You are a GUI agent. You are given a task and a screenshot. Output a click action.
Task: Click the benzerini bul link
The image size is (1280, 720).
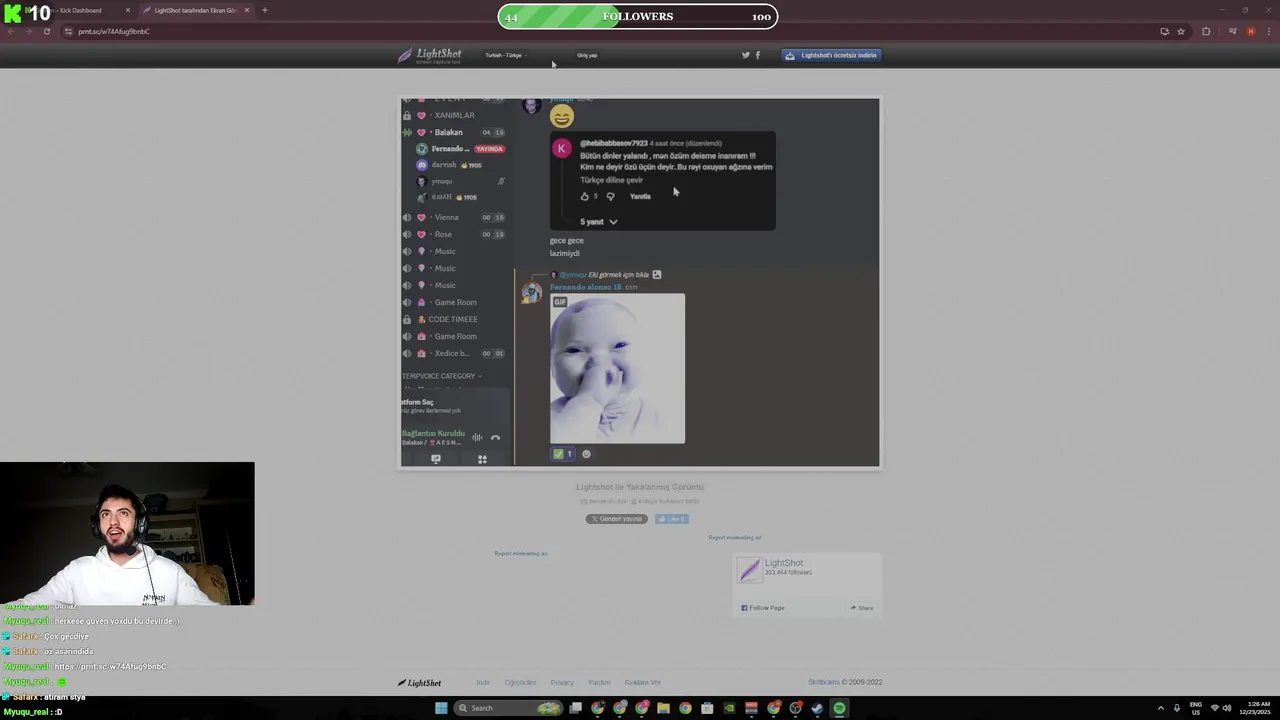(606, 501)
